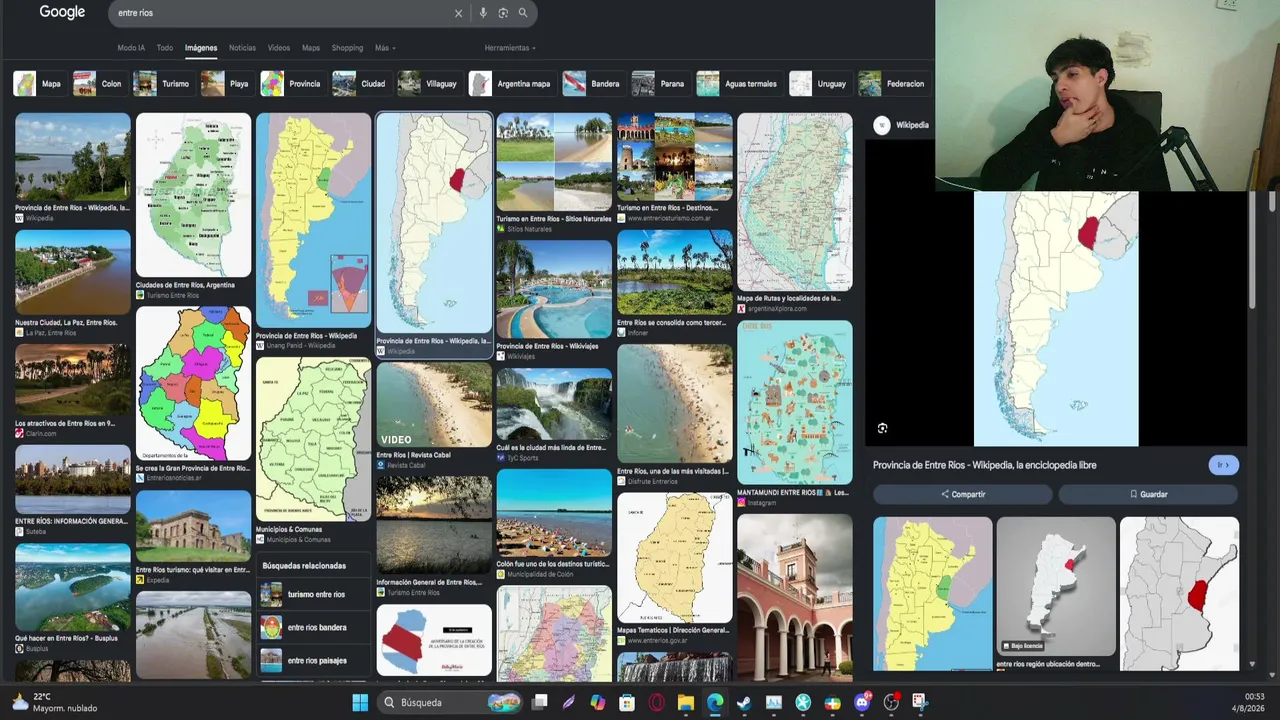The image size is (1280, 720).
Task: Filter images by the Colon chip
Action: 98,84
